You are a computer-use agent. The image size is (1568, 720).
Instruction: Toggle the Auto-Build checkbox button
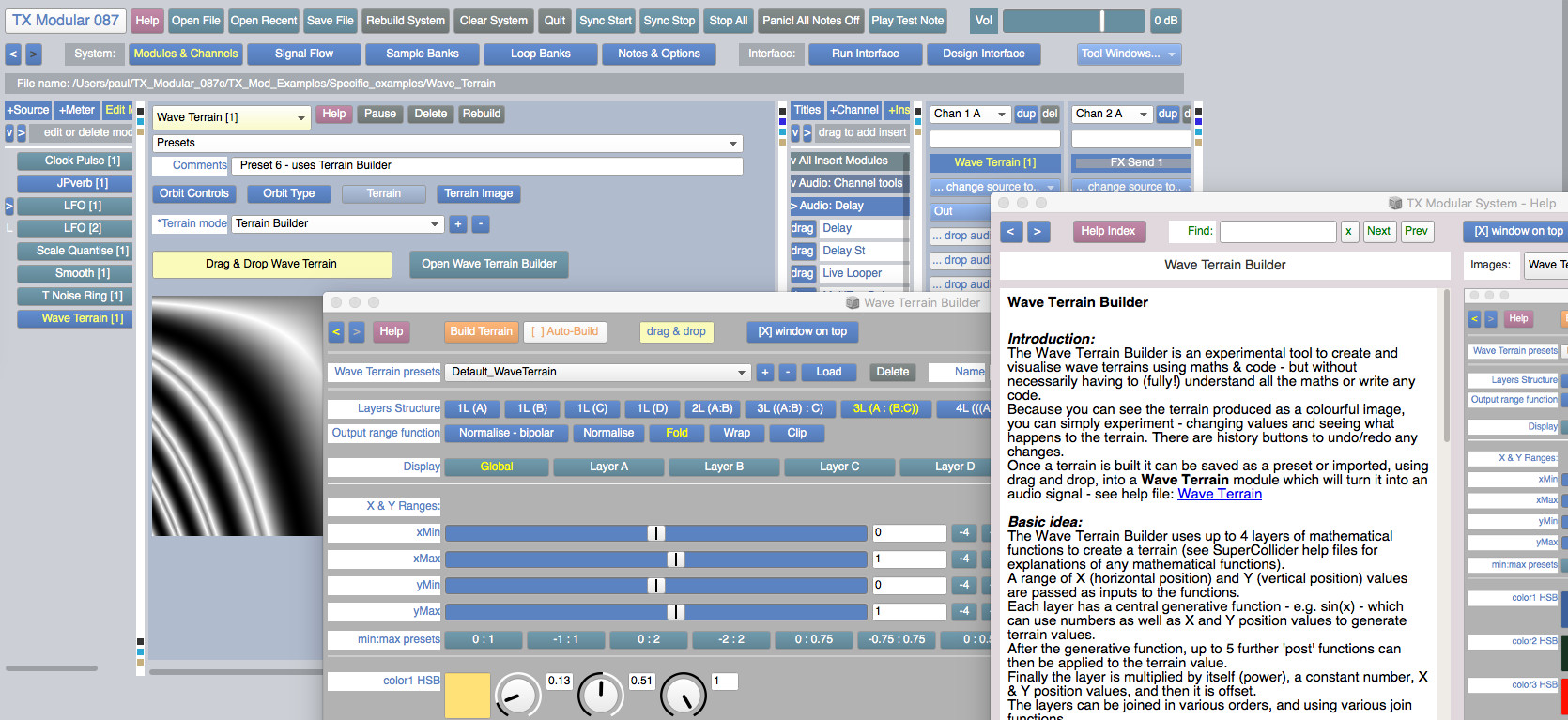[x=565, y=331]
